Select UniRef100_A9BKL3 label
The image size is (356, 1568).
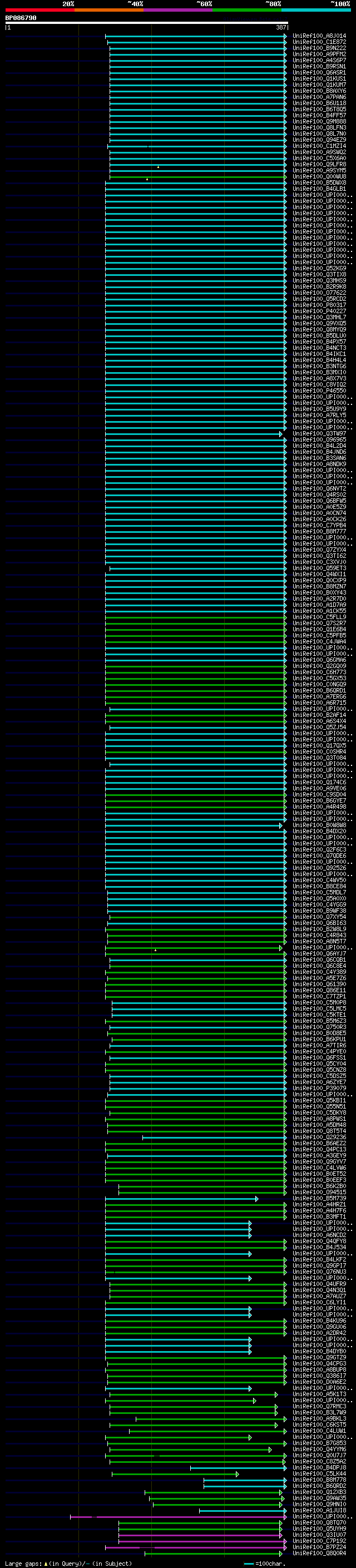click(319, 1418)
